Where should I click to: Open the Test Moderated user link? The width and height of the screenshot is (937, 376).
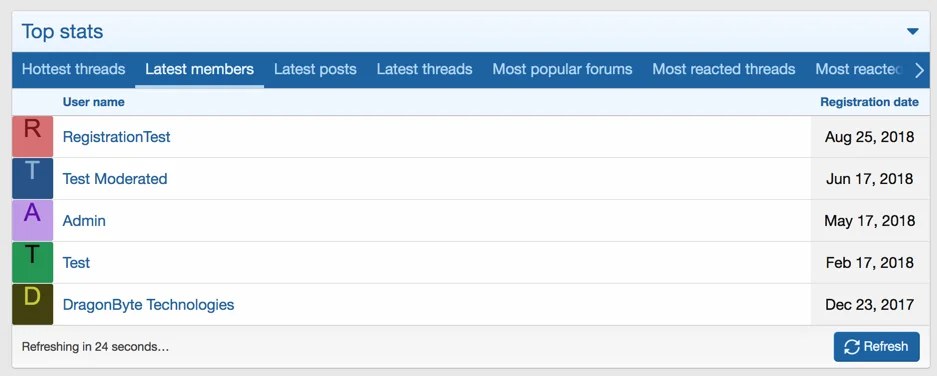click(115, 179)
